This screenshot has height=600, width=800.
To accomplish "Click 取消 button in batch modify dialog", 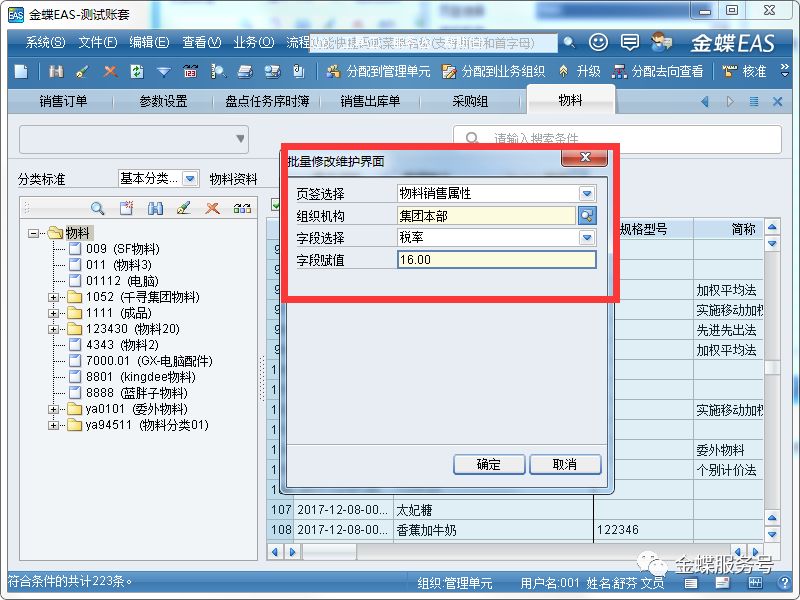I will click(x=565, y=464).
